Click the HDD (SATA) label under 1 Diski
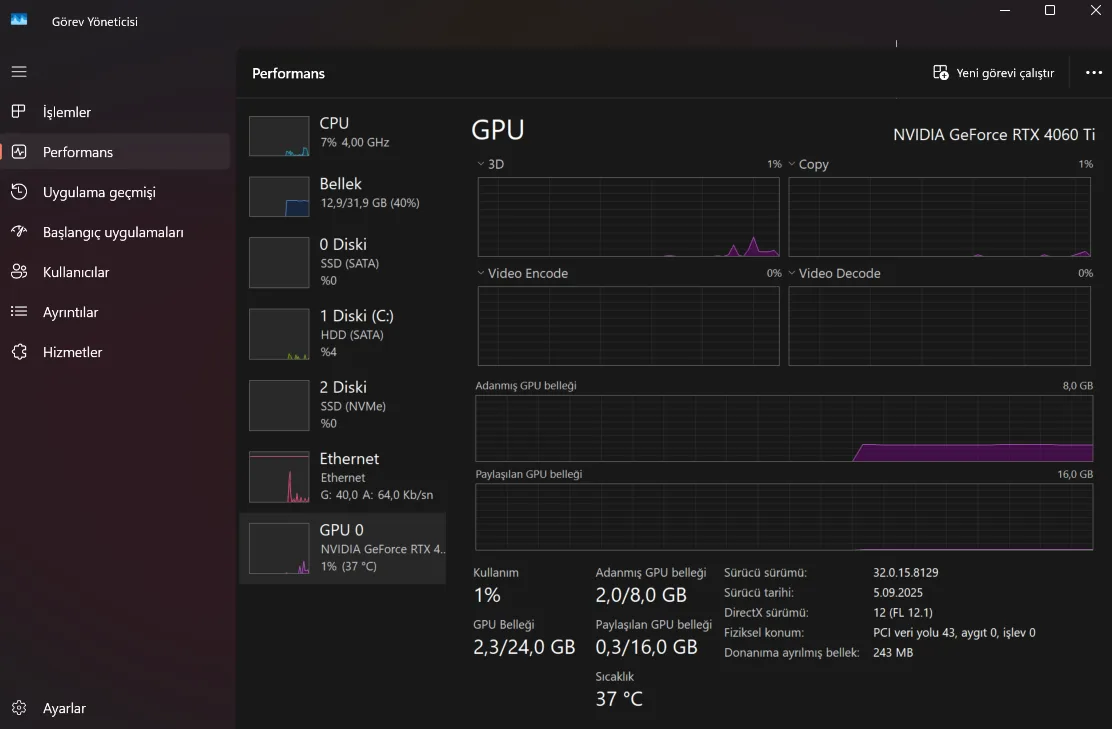 coord(352,335)
